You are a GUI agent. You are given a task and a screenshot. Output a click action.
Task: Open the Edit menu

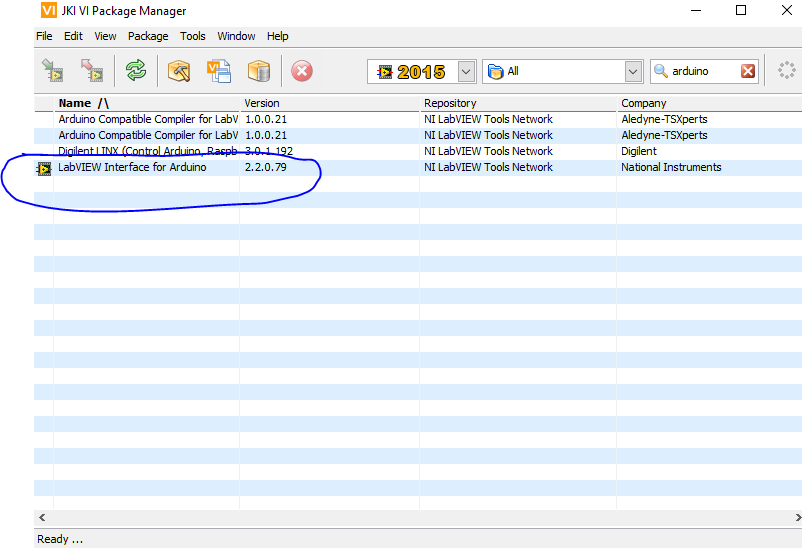[73, 36]
